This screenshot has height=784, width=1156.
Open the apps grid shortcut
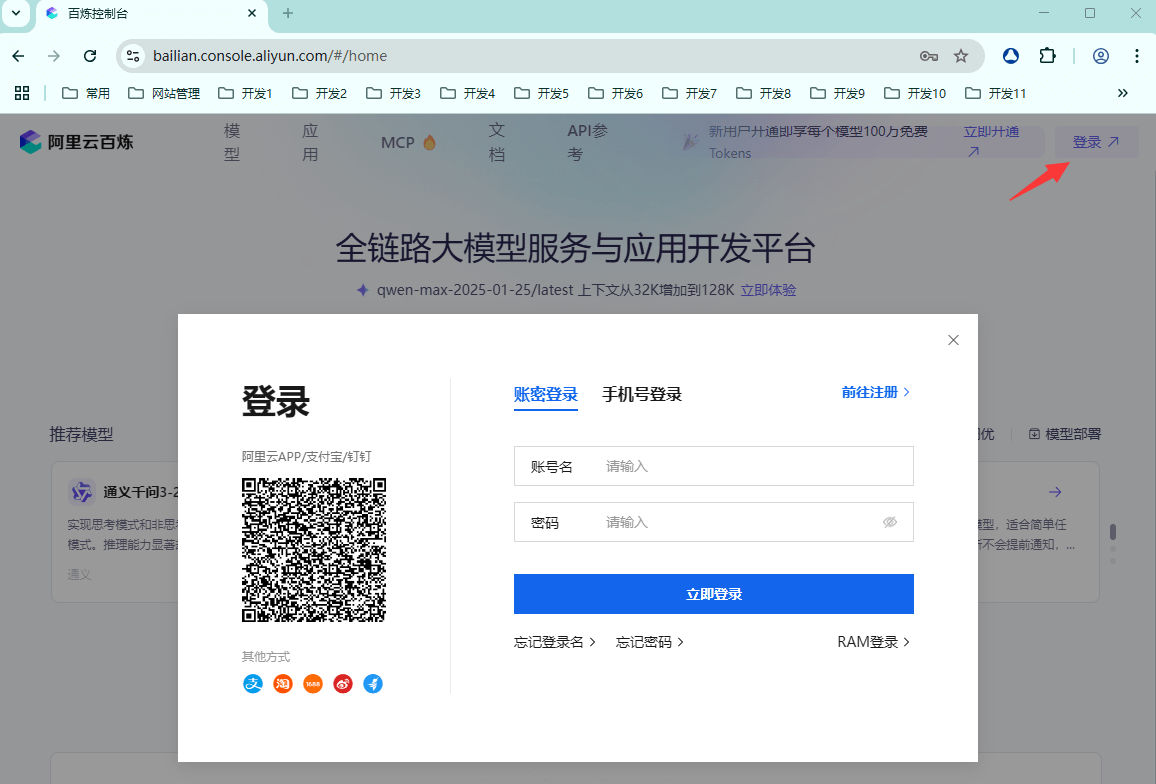click(x=22, y=93)
